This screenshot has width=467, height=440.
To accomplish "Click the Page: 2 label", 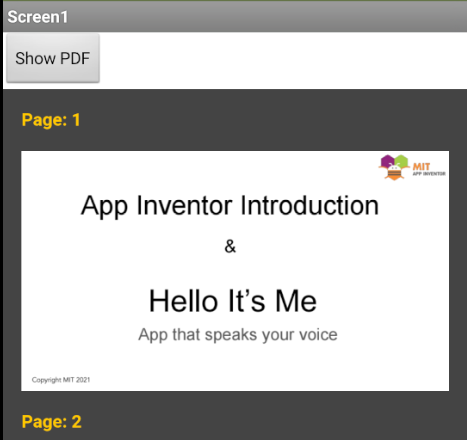I will [51, 422].
